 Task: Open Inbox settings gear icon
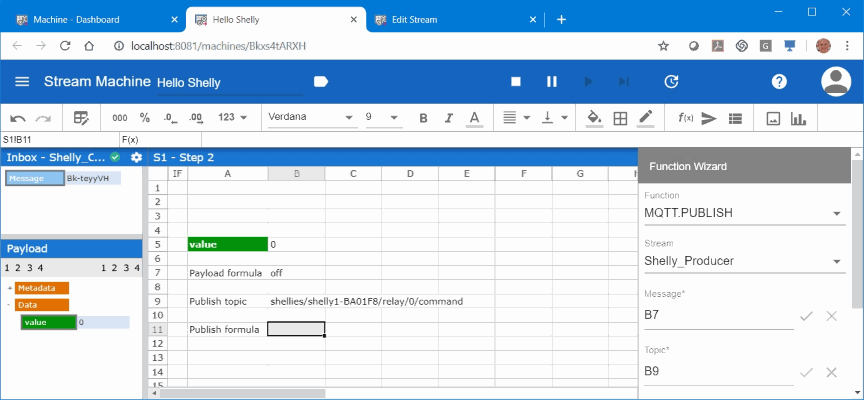pos(136,157)
